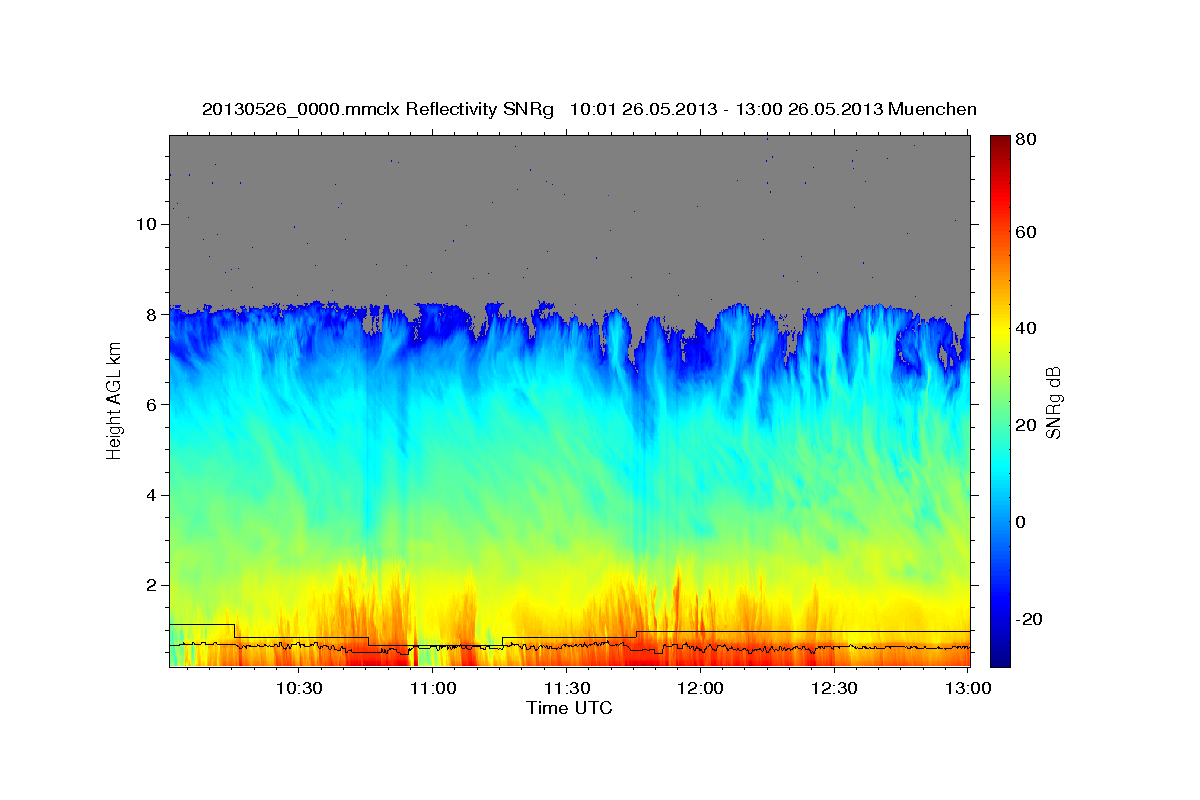This screenshot has width=1200, height=800.
Task: Click the 11:30 time tick label
Action: (566, 688)
